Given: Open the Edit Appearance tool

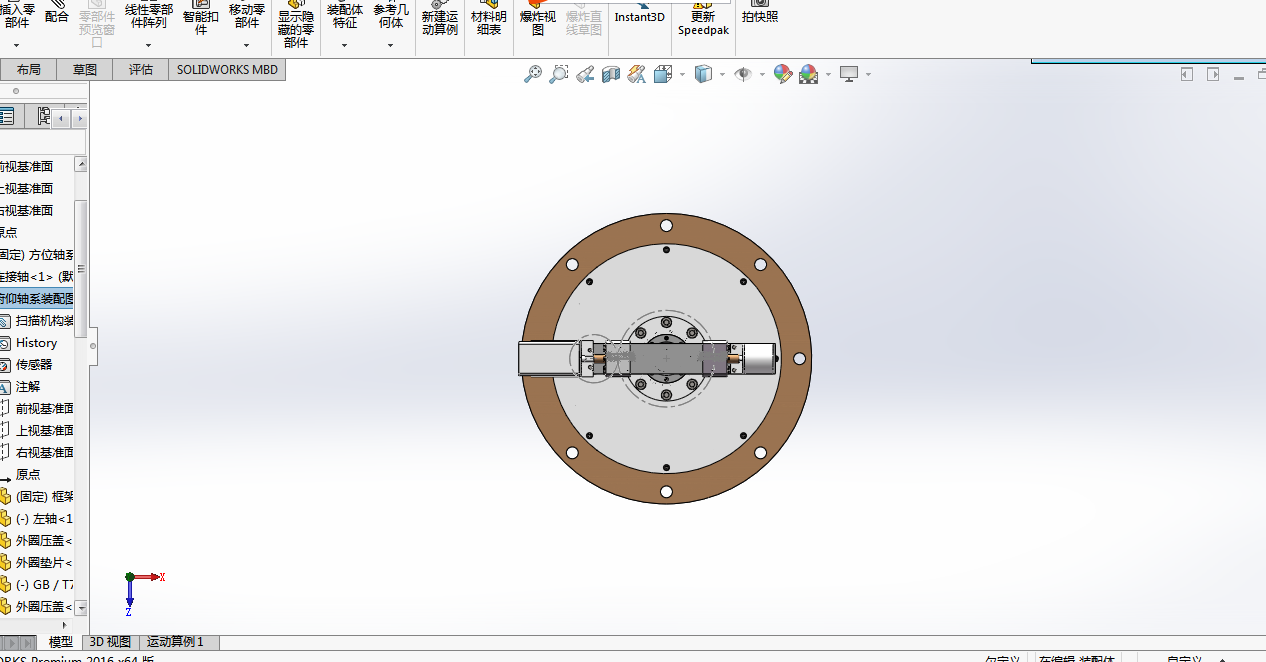Looking at the screenshot, I should click(x=783, y=74).
